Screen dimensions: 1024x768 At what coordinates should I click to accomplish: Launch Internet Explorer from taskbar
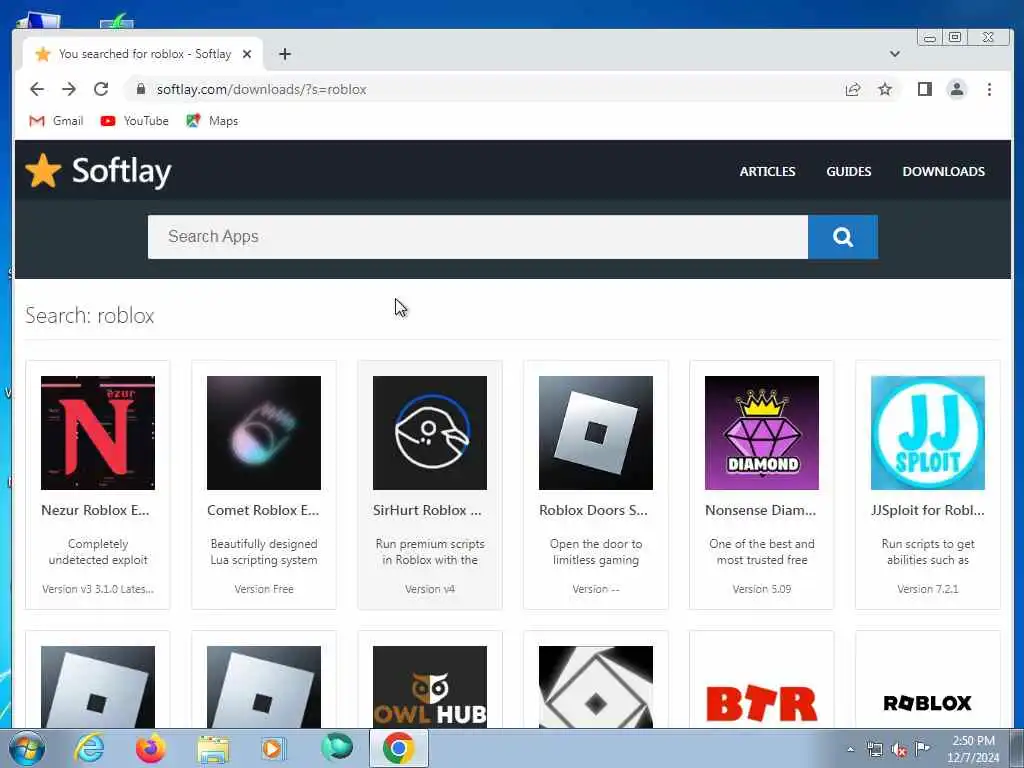pos(89,748)
